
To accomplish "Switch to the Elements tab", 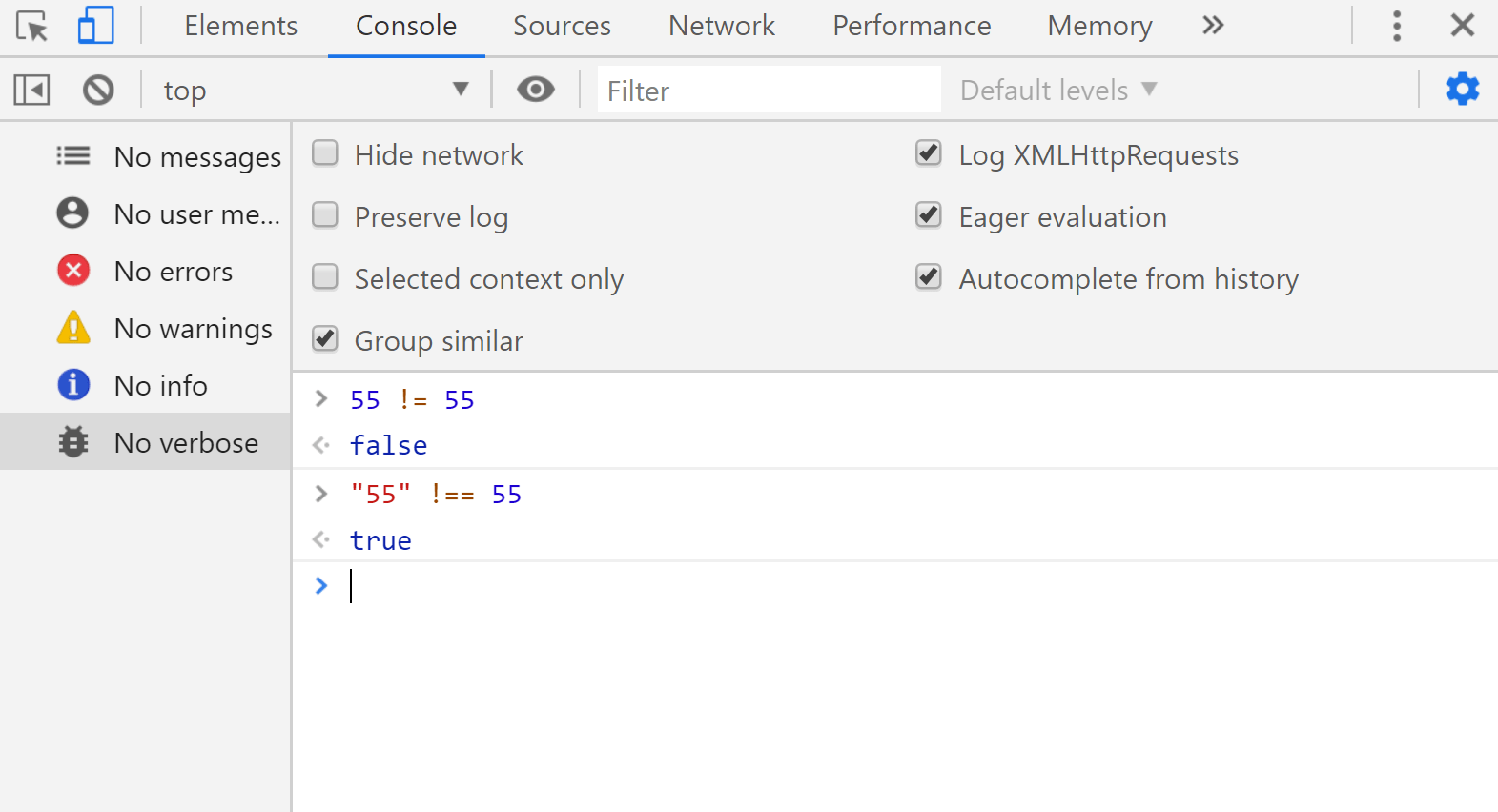I will (x=241, y=26).
